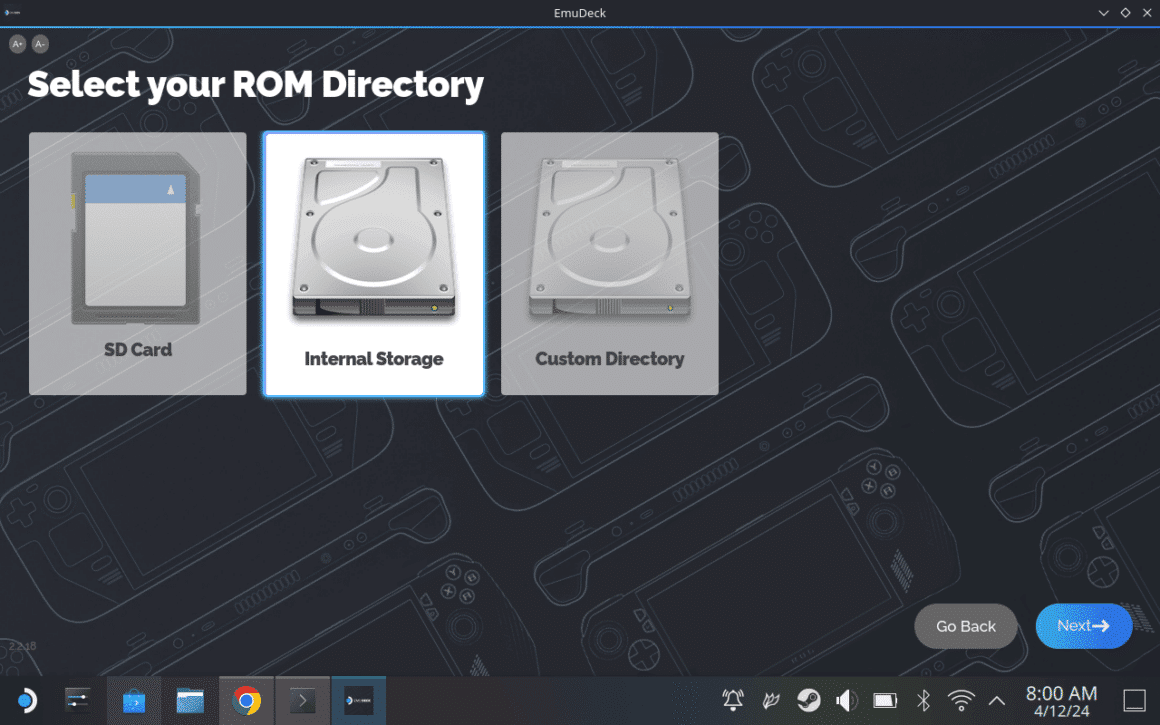This screenshot has height=725, width=1160.
Task: Open Wi-Fi networks from system tray
Action: pyautogui.click(x=961, y=700)
